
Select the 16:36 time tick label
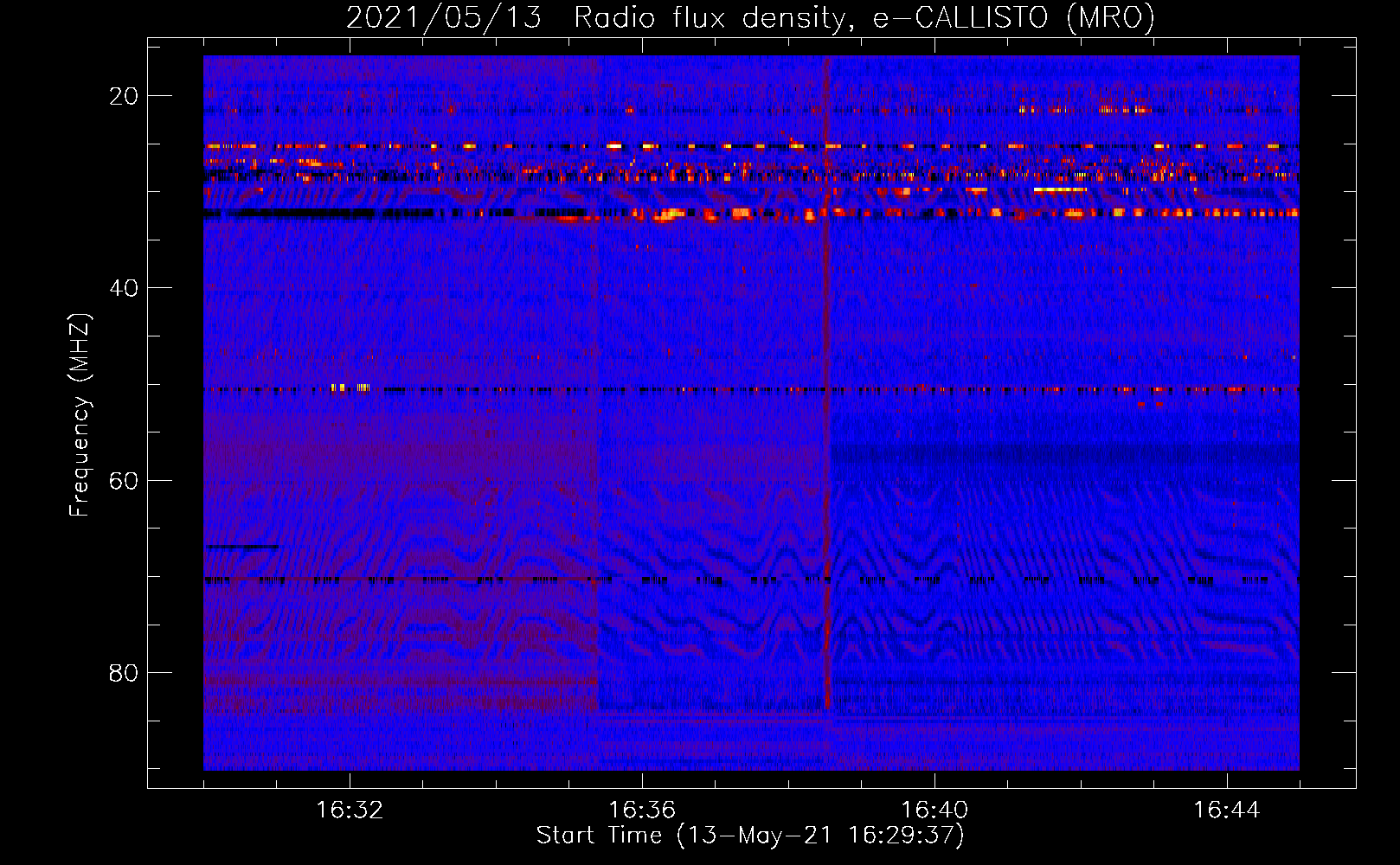click(x=642, y=811)
